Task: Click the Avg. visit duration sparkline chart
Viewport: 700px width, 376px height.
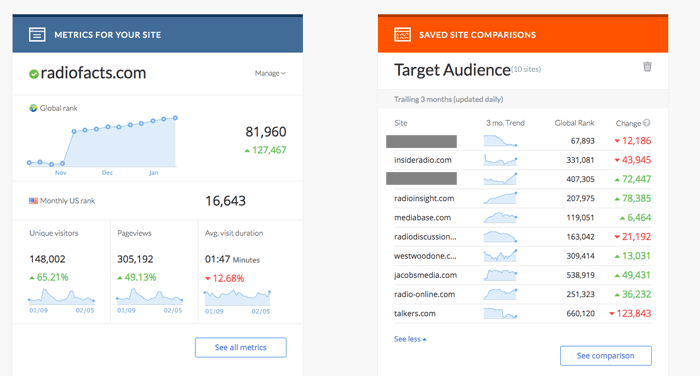Action: (237, 297)
